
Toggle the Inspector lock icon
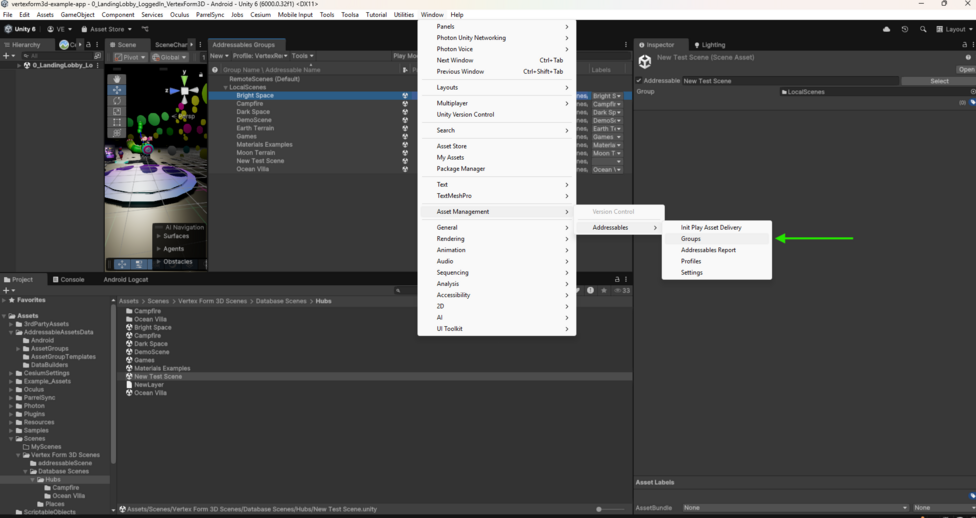pyautogui.click(x=964, y=45)
